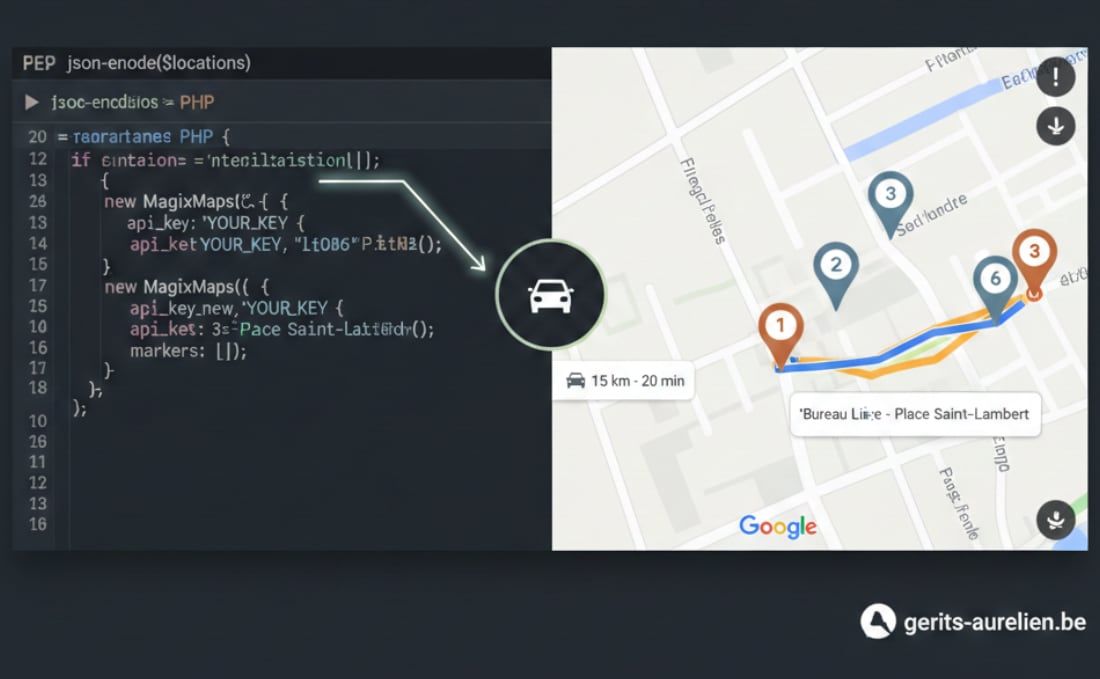Click the gerits-aurelien.be logo icon
This screenshot has height=679, width=1100.
pos(878,621)
